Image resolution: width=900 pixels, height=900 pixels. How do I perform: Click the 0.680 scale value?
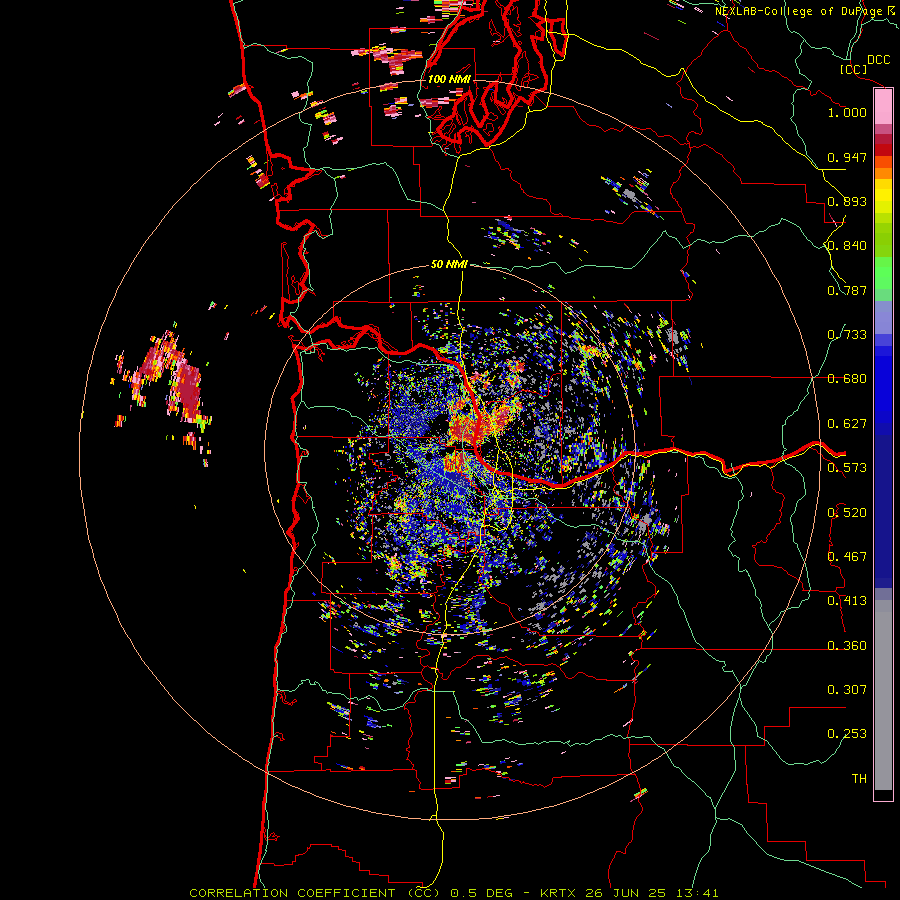point(847,379)
